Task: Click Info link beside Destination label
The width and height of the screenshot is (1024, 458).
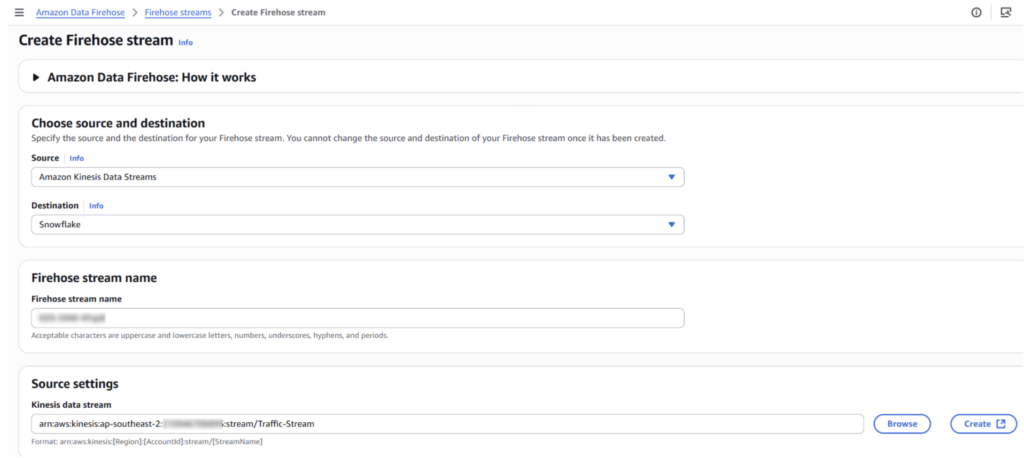Action: [x=97, y=205]
